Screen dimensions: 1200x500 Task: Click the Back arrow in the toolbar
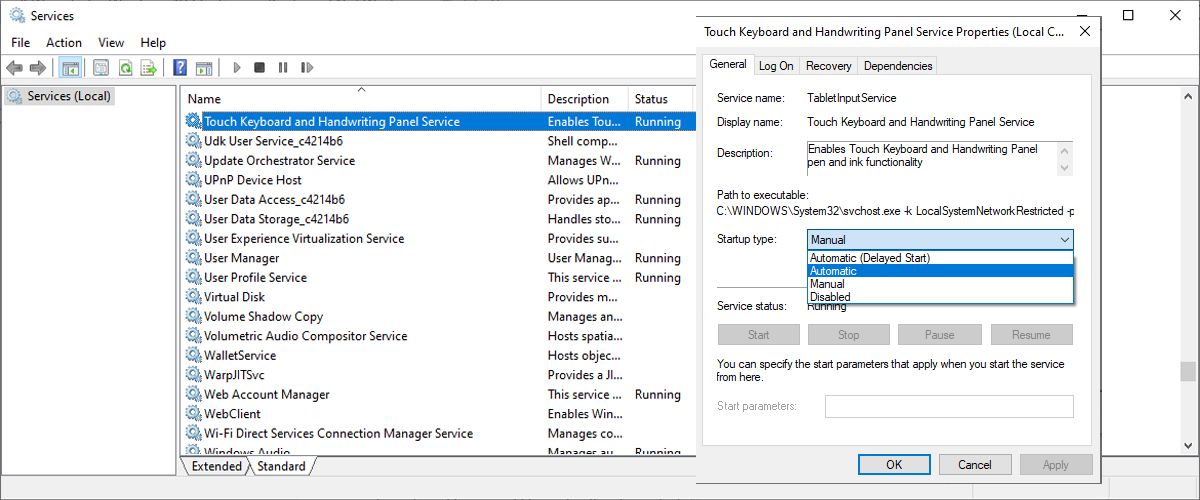pos(14,68)
